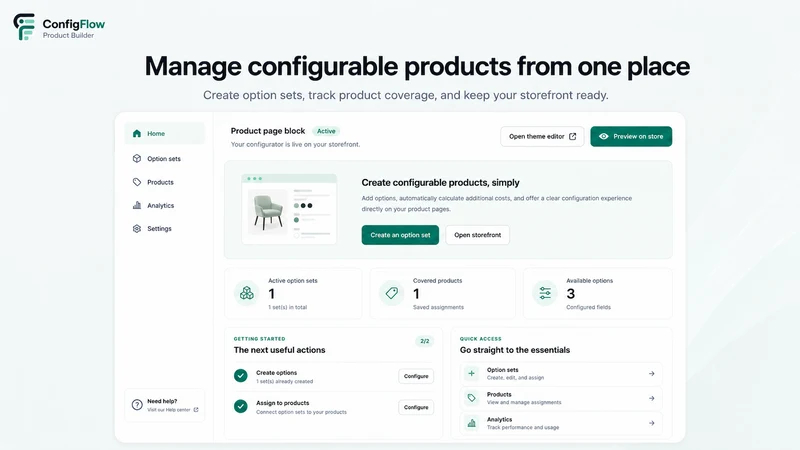Screen dimensions: 800x450
Task: Open Settings in the sidebar
Action: (x=164, y=229)
